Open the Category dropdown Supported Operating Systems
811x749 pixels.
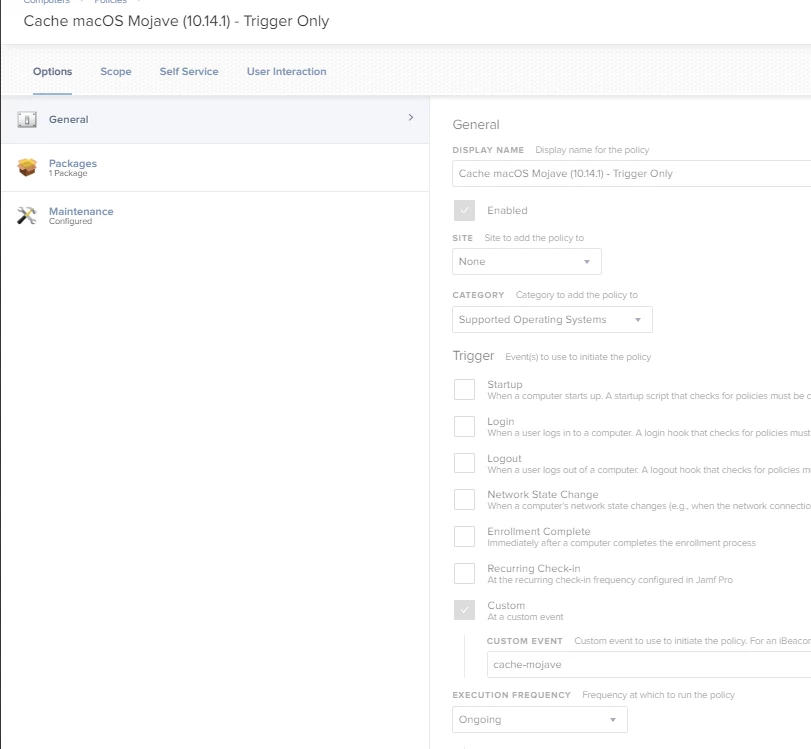pyautogui.click(x=552, y=320)
